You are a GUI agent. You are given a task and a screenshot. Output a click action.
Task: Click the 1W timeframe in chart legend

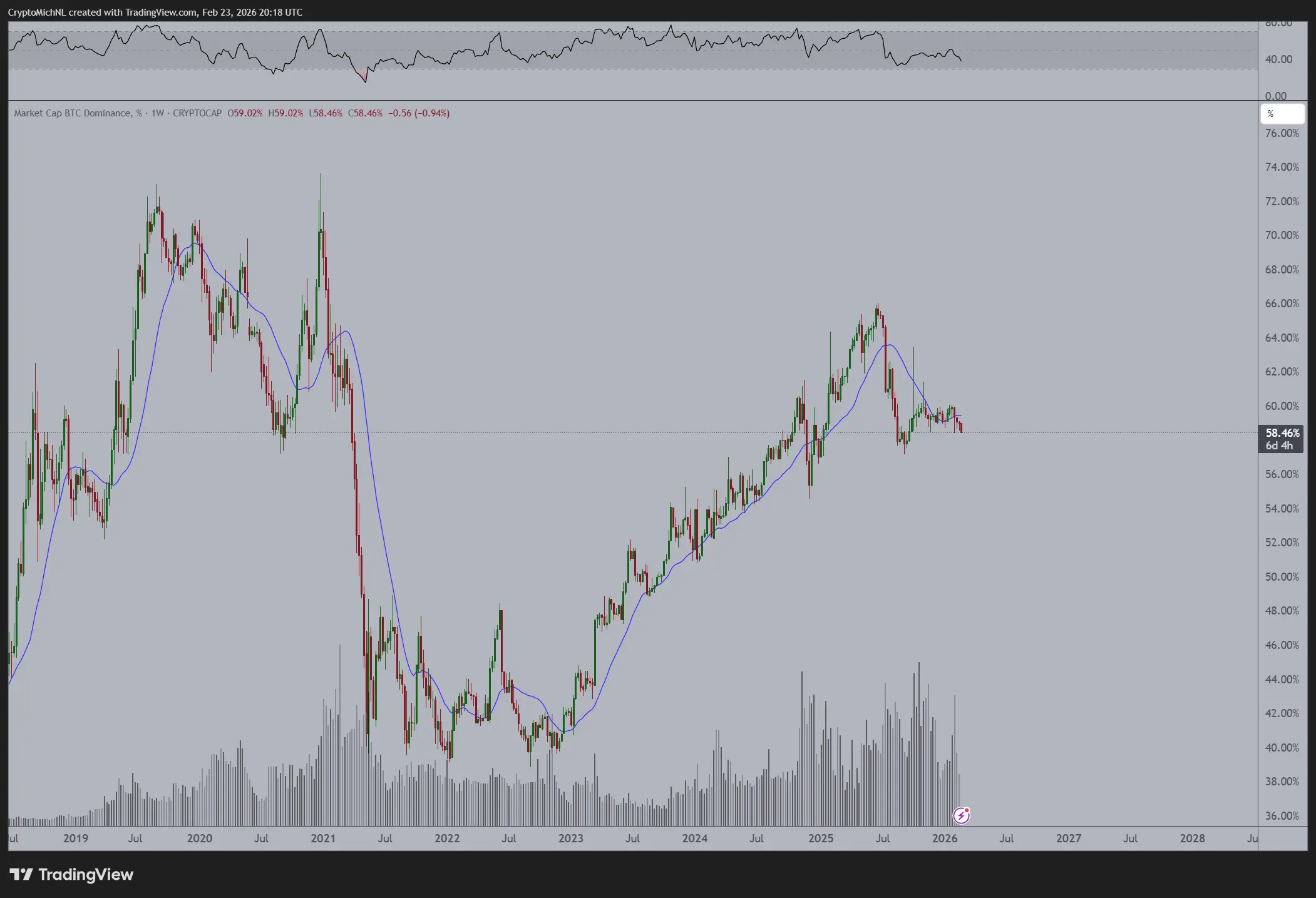(x=158, y=113)
